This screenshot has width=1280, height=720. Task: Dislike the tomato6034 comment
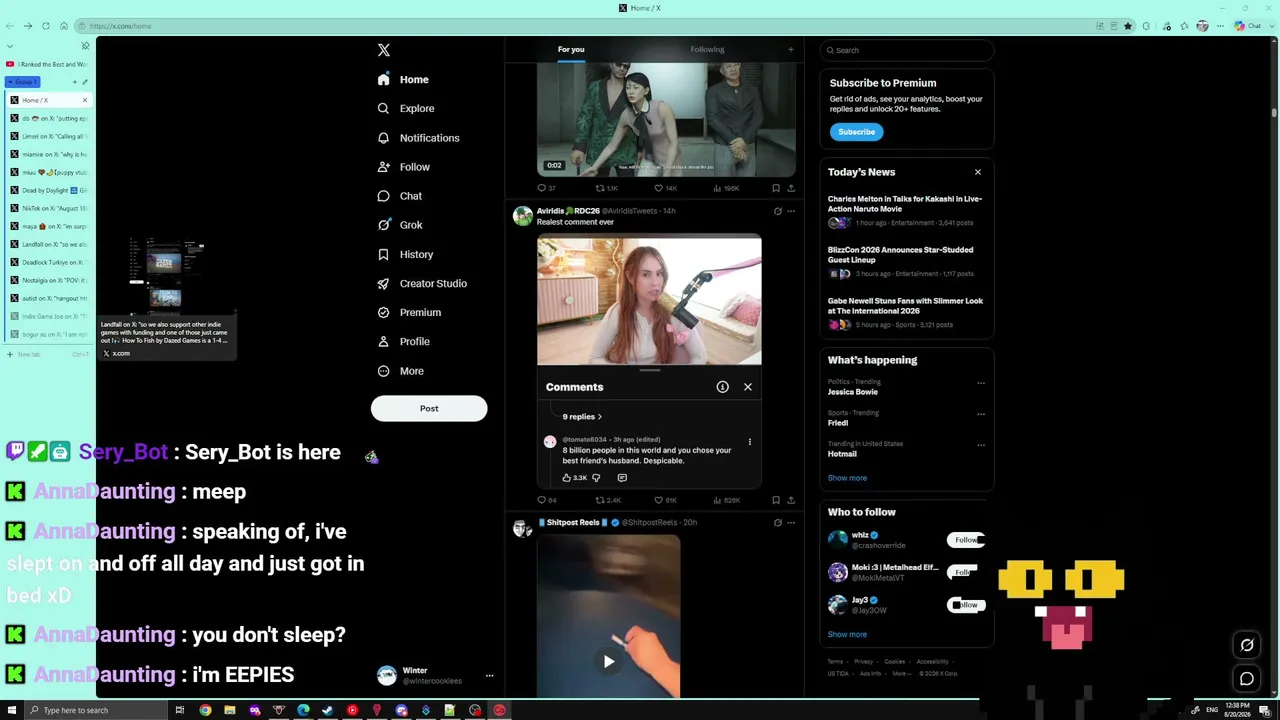click(596, 478)
